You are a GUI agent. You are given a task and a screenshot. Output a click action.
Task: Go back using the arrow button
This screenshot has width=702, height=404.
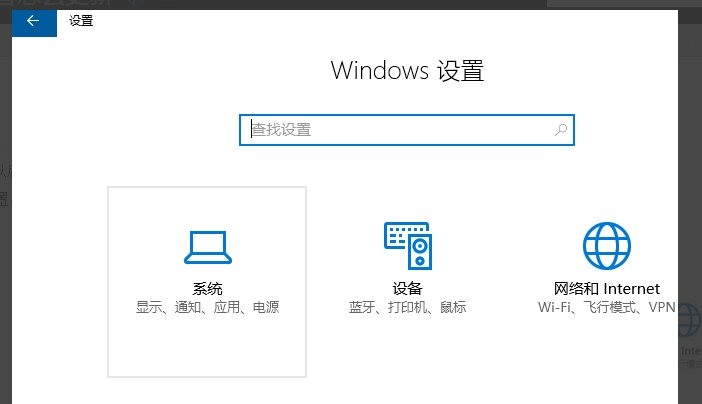click(34, 22)
